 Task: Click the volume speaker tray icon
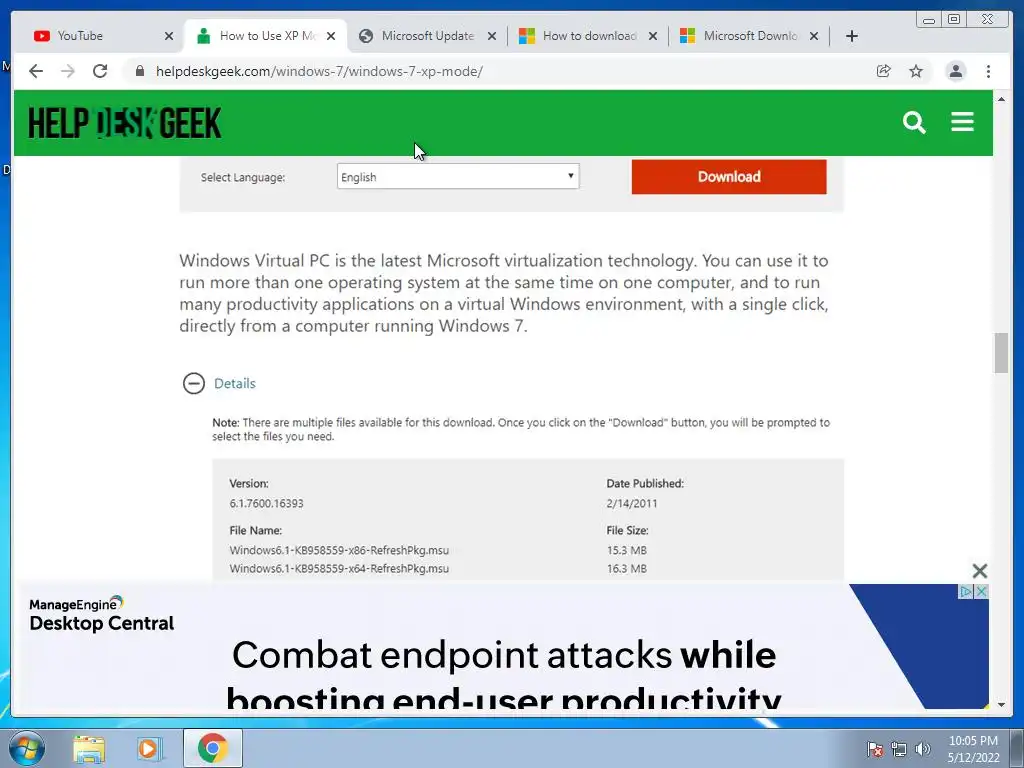click(x=922, y=749)
